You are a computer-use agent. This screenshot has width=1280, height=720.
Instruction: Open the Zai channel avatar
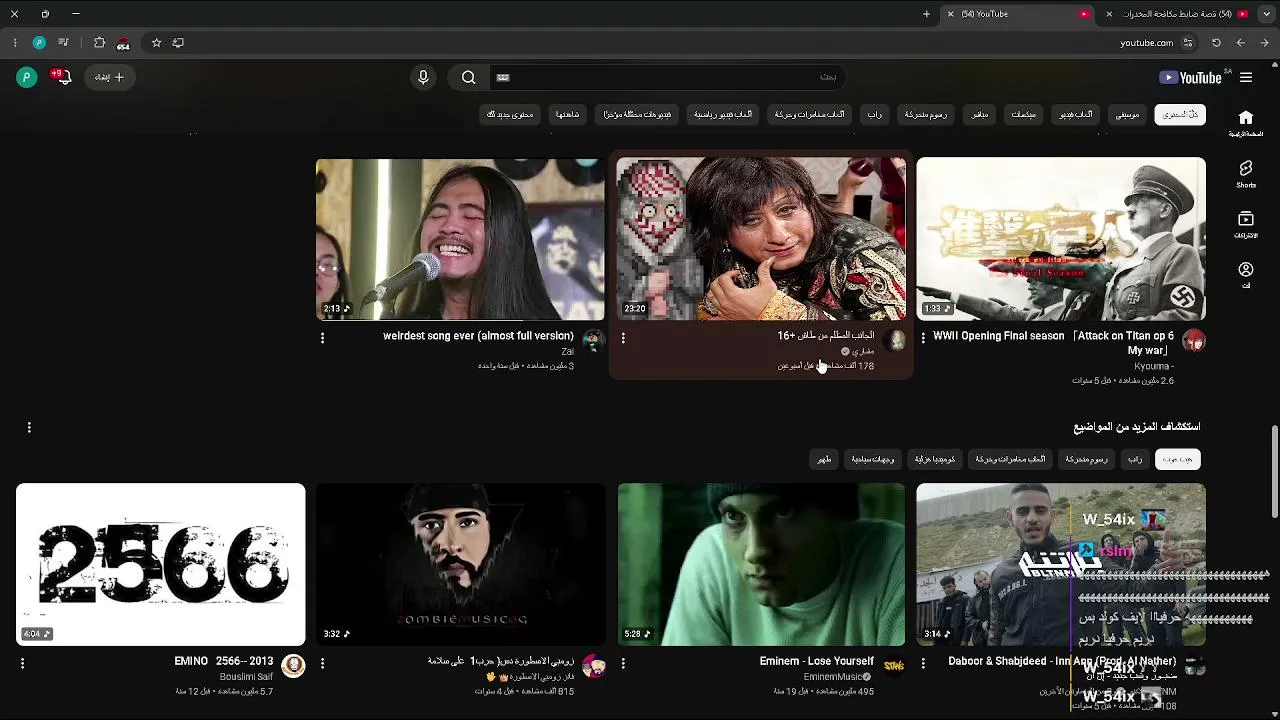(x=594, y=342)
